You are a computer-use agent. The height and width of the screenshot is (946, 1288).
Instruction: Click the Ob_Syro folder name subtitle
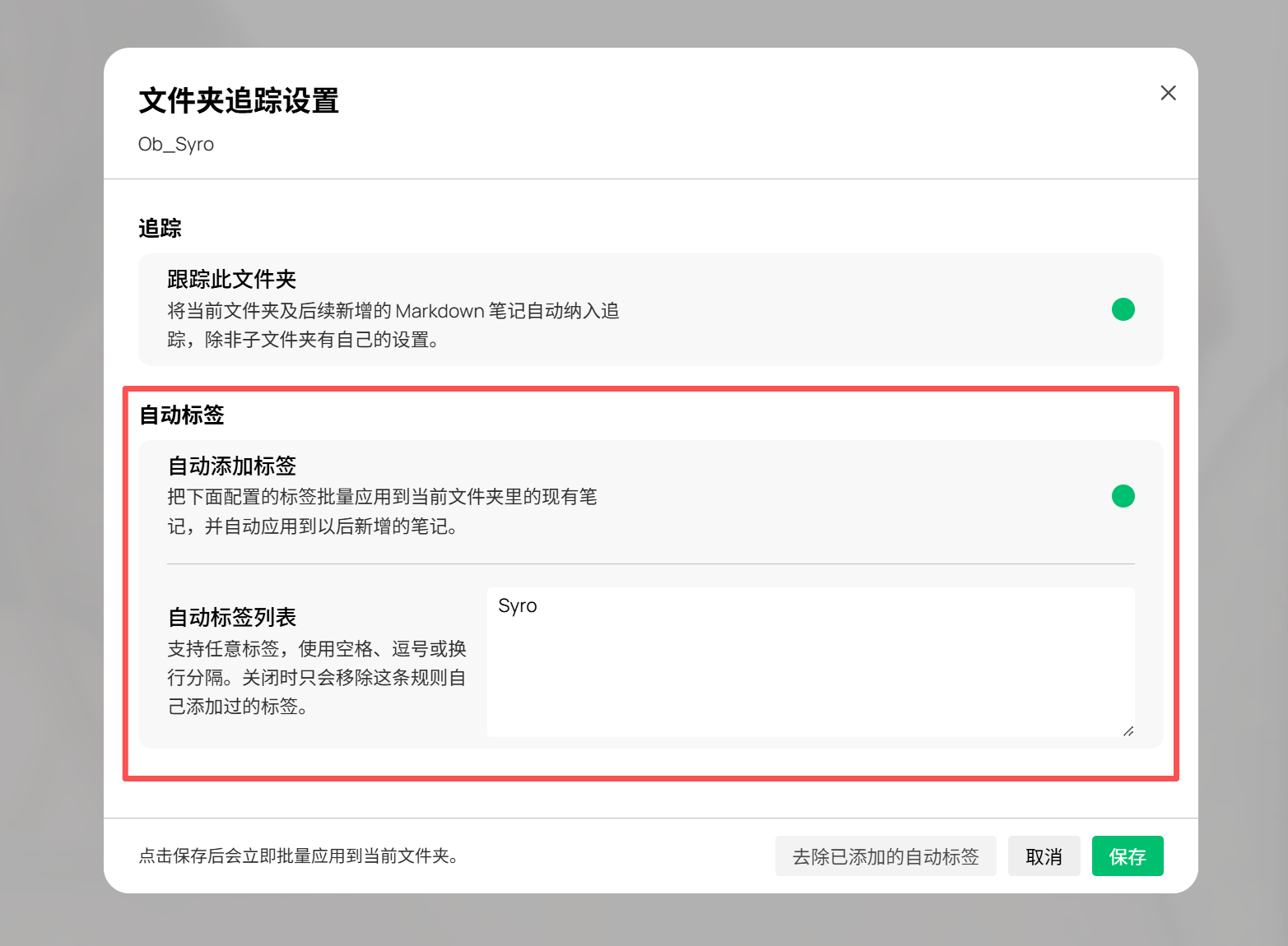click(176, 145)
